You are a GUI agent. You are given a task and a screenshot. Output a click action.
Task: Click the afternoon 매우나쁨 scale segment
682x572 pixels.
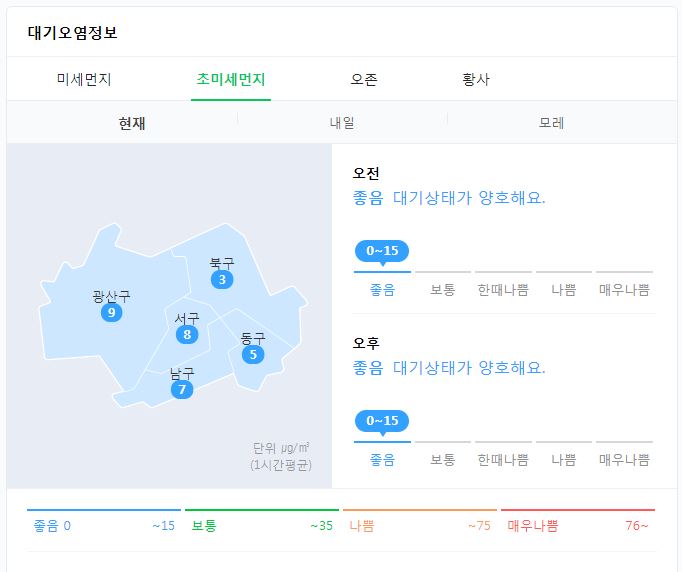click(624, 459)
